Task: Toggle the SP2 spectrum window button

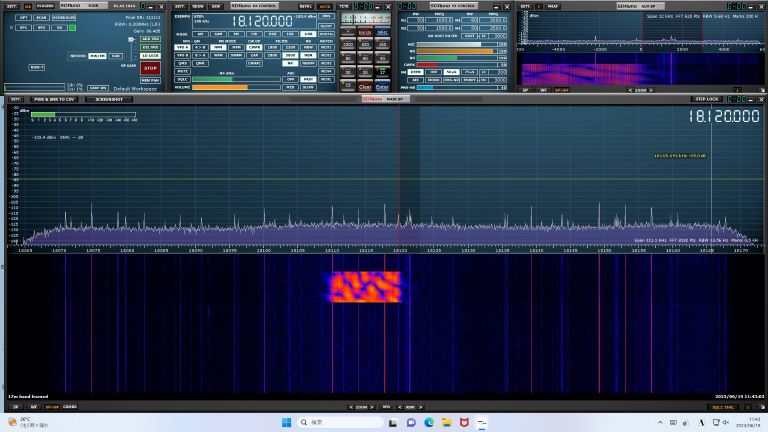Action: (x=41, y=28)
